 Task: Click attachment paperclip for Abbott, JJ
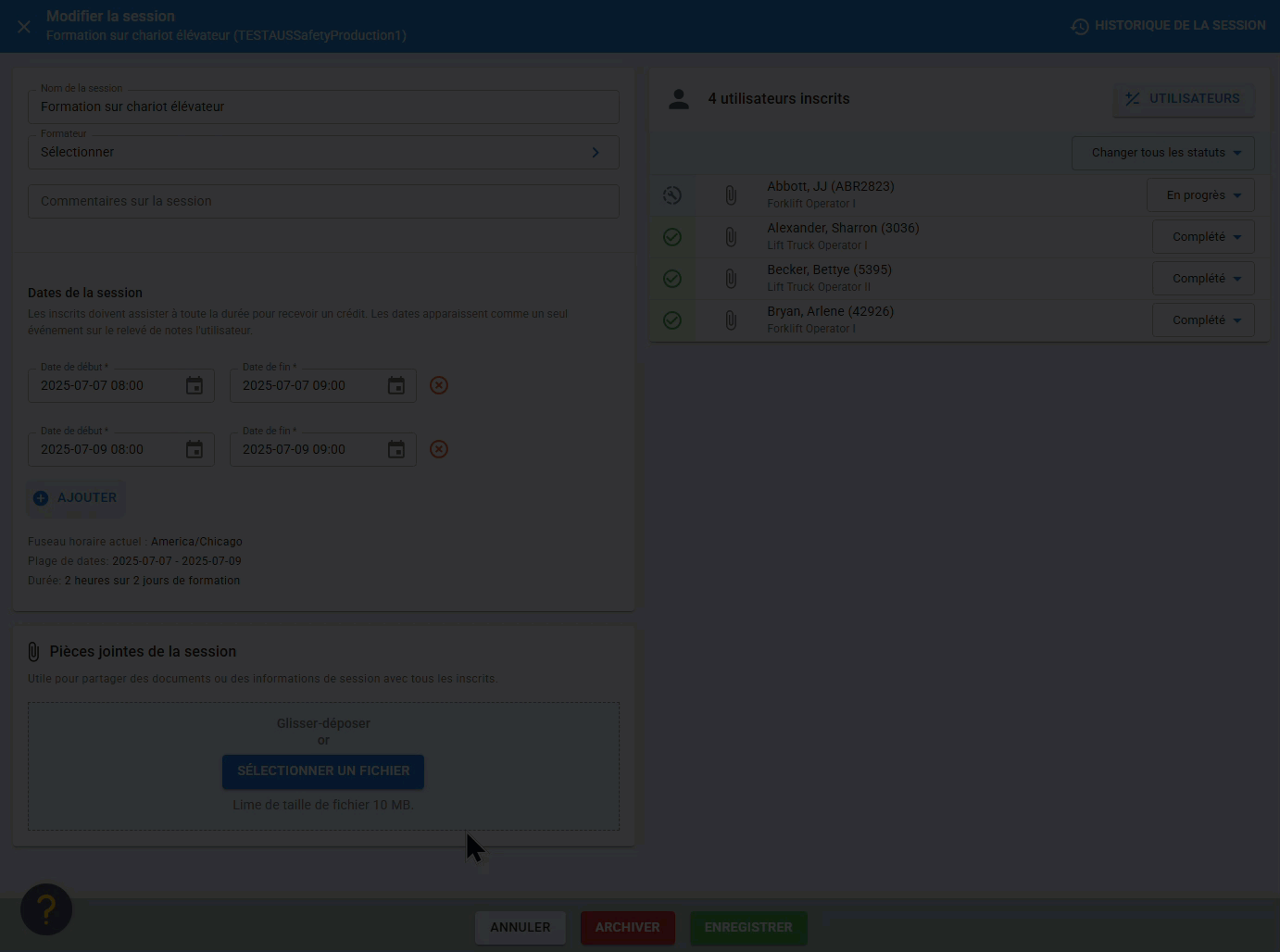[731, 195]
